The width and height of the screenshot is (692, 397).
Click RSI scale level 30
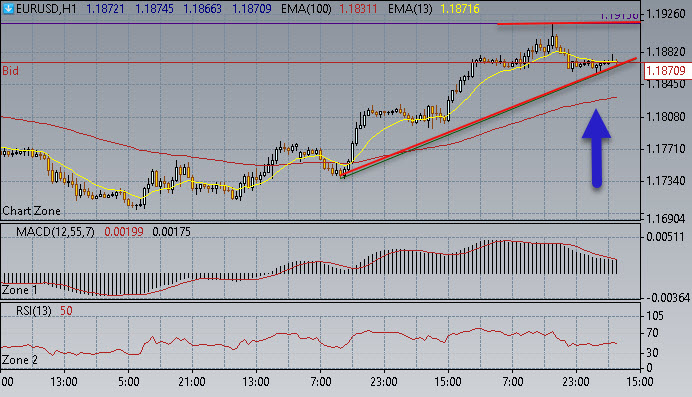(x=652, y=353)
